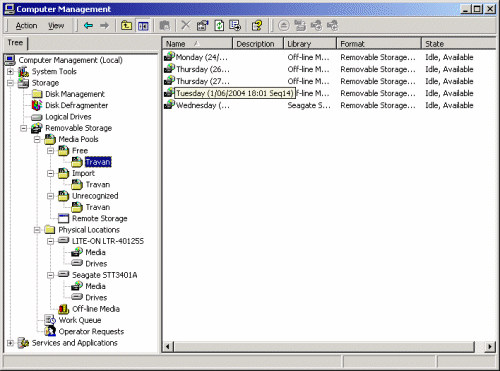The image size is (500, 371).
Task: Select Media under Seagate STT3401A
Action: pyautogui.click(x=95, y=286)
